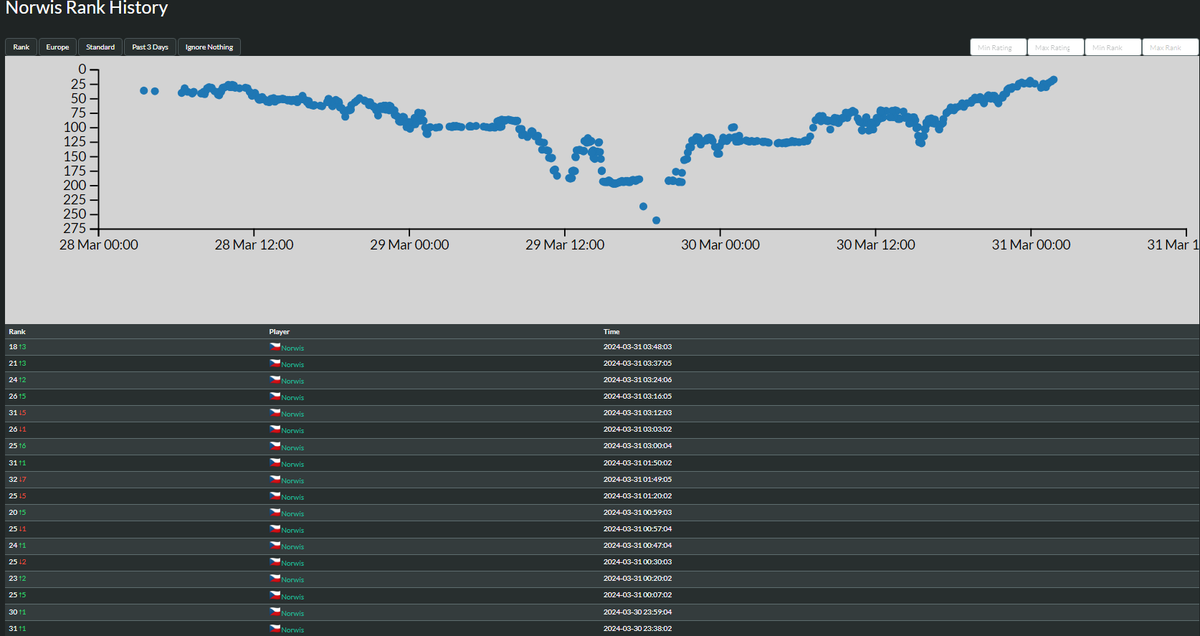Click the Time column header
The image size is (1200, 636).
point(610,331)
